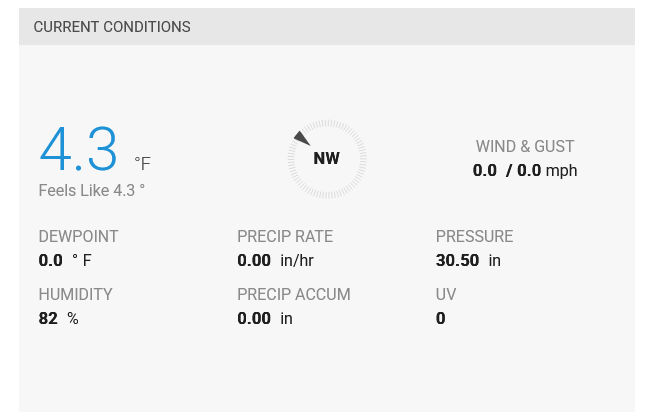645x412 pixels.
Task: Click the large 4.3 temperature reading
Action: point(79,150)
